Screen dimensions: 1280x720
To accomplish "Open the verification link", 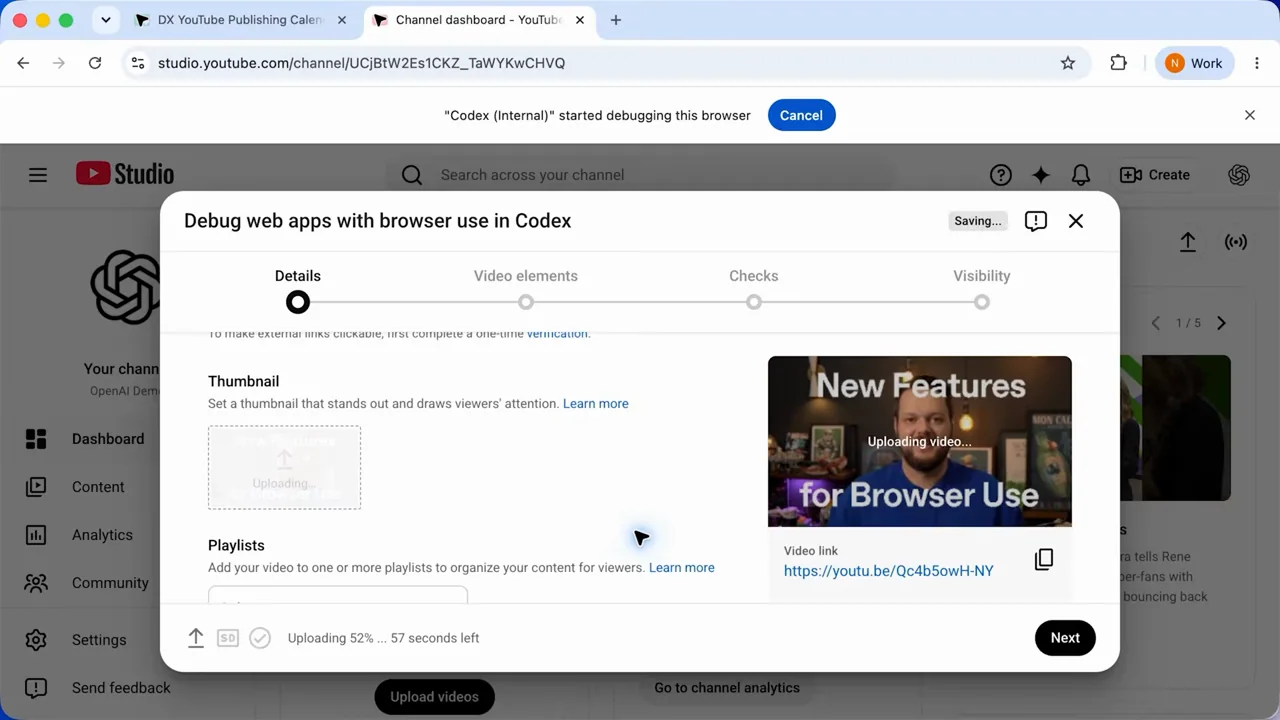I will (557, 334).
